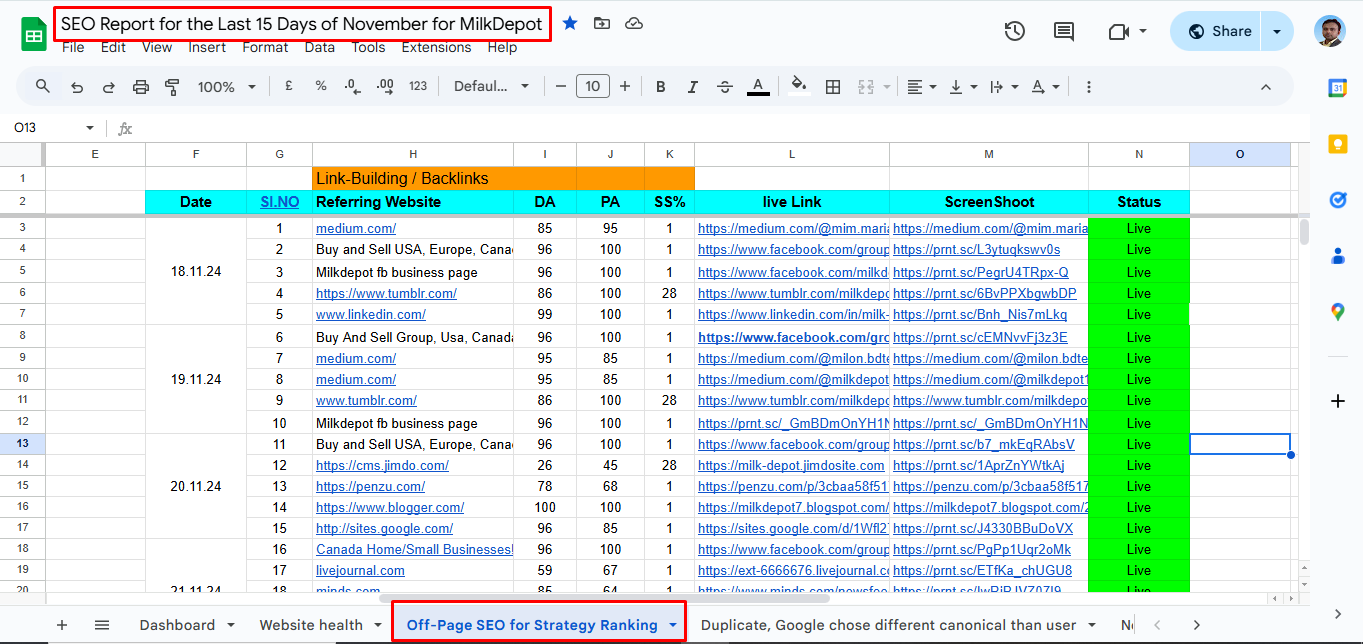Viewport: 1363px width, 644px height.
Task: Open vertical align dropdown
Action: click(962, 87)
